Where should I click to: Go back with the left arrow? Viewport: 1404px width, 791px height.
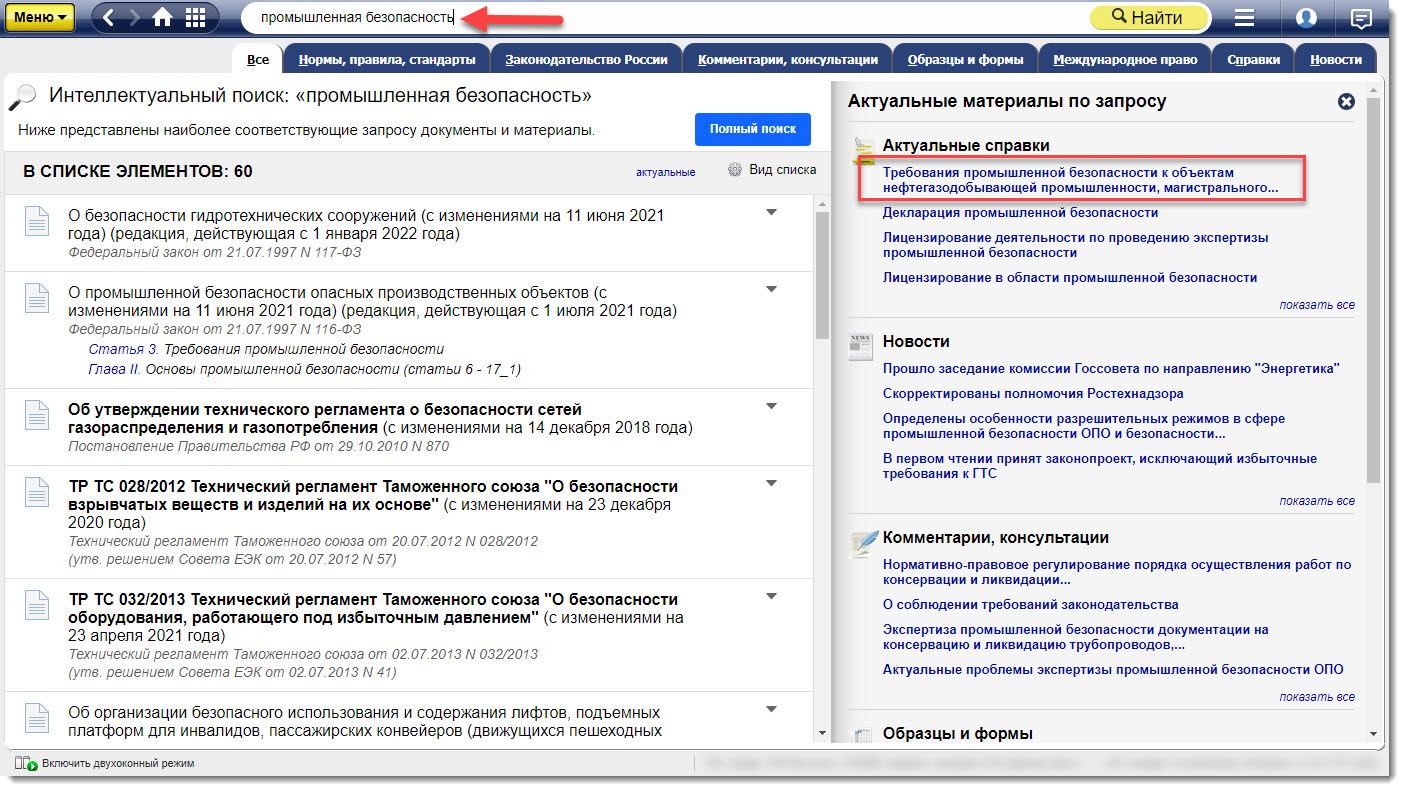109,17
